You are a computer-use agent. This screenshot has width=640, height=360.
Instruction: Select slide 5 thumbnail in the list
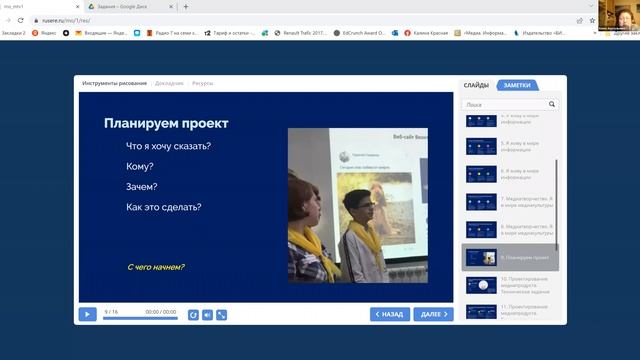[481, 147]
